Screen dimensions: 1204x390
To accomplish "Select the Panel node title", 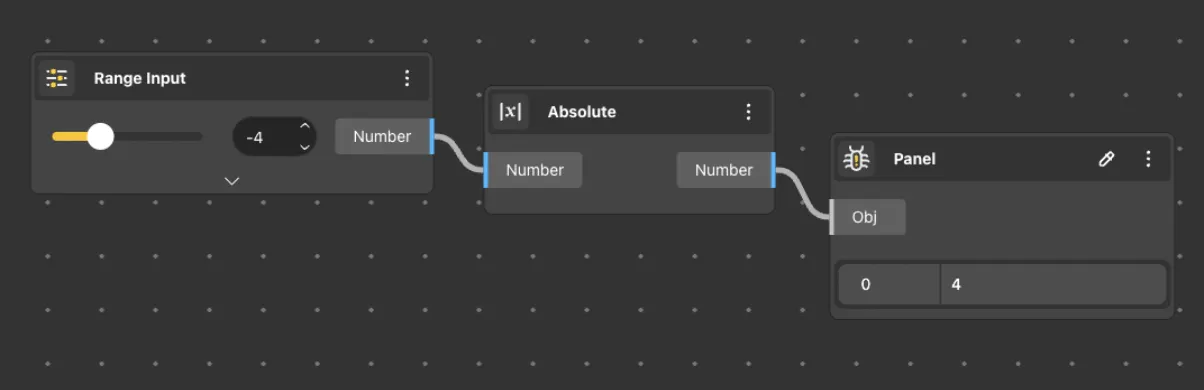I will point(915,159).
